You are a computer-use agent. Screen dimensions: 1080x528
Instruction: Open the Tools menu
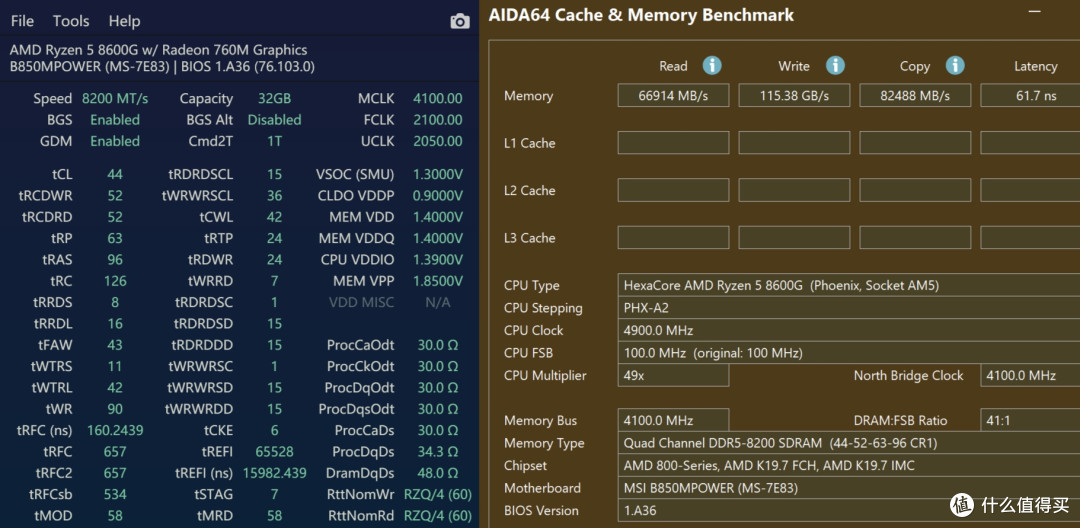click(71, 21)
